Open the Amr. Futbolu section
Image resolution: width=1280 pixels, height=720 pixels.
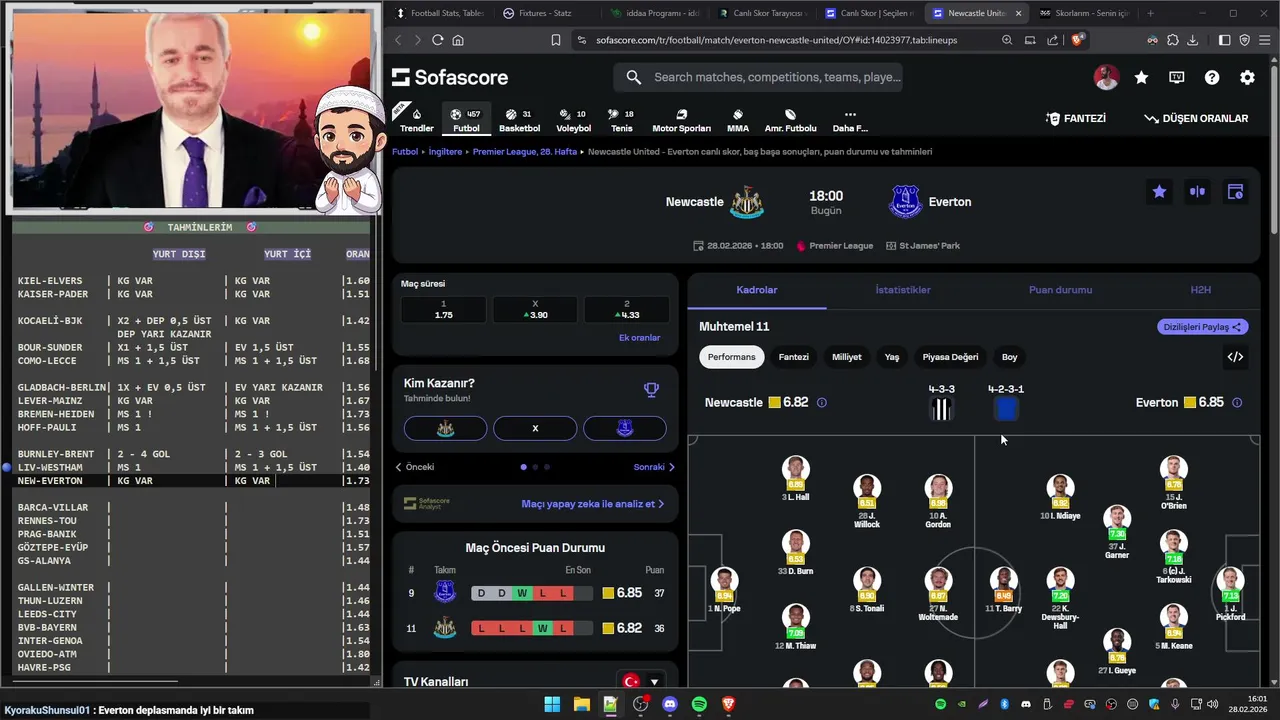click(790, 120)
